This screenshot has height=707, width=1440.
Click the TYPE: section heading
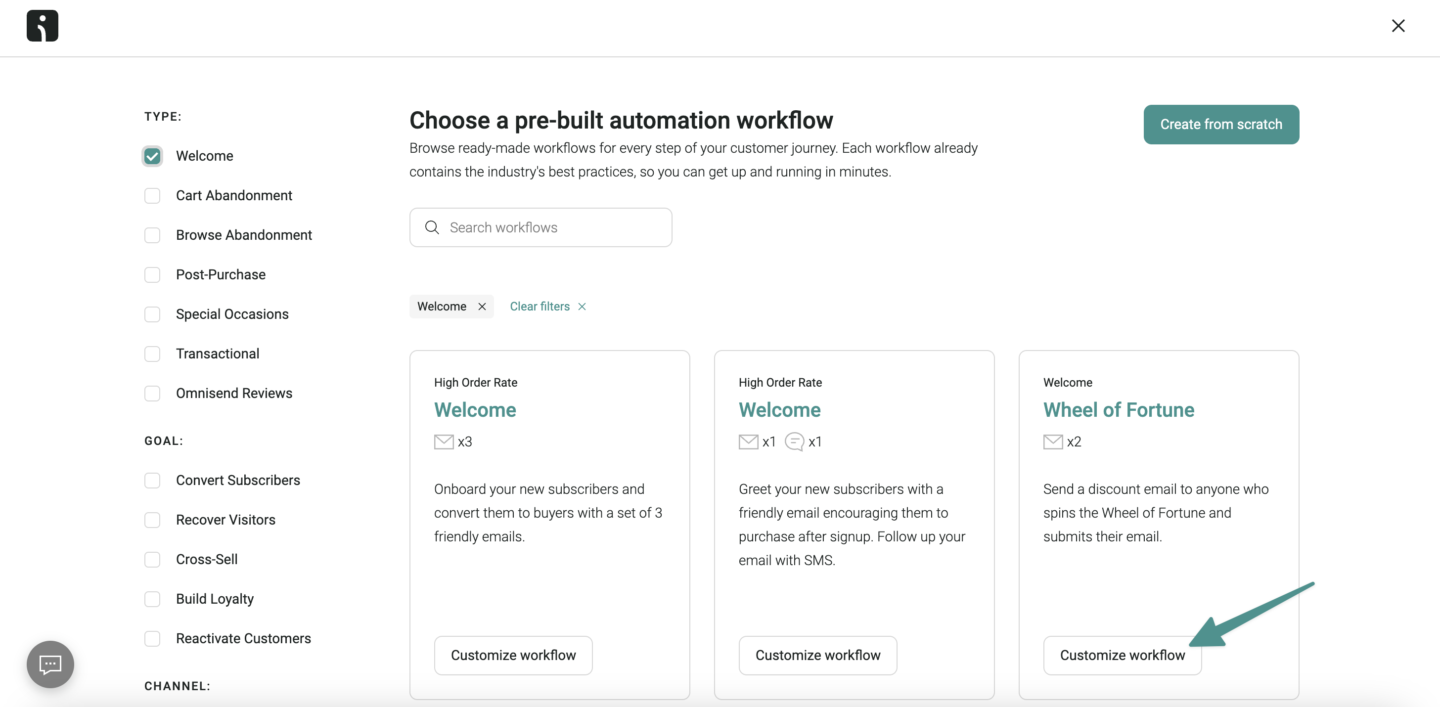pyautogui.click(x=163, y=117)
